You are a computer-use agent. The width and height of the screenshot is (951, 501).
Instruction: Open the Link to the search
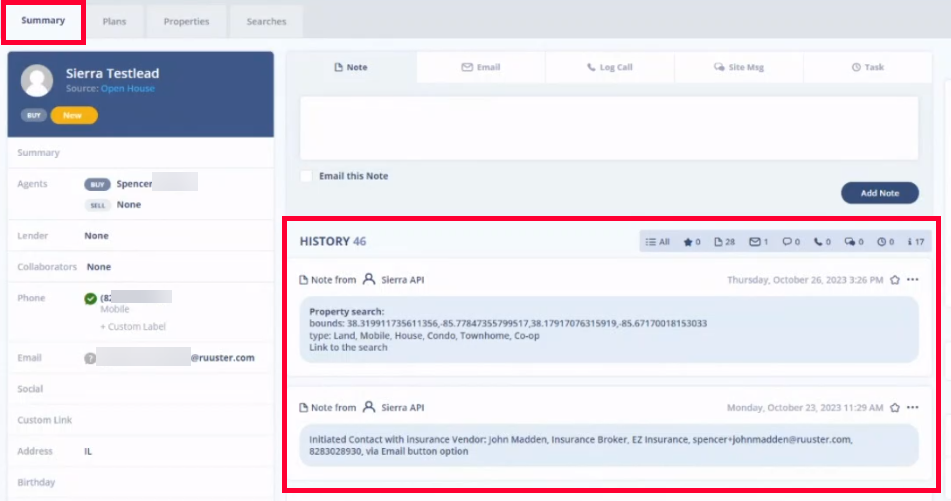coord(348,348)
